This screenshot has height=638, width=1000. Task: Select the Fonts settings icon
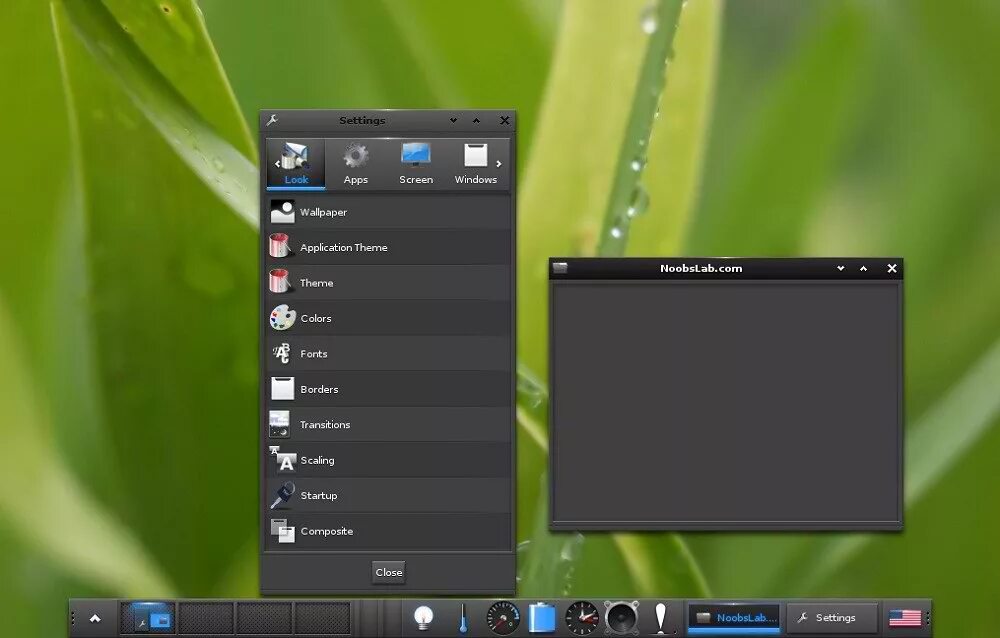(281, 353)
